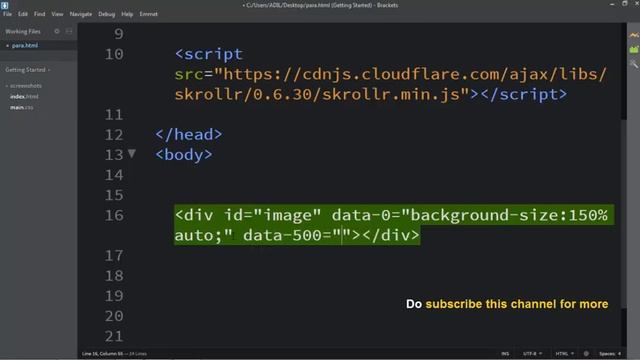Click the opening <script tag text
Screen dimensions: 640x360
click(x=209, y=54)
